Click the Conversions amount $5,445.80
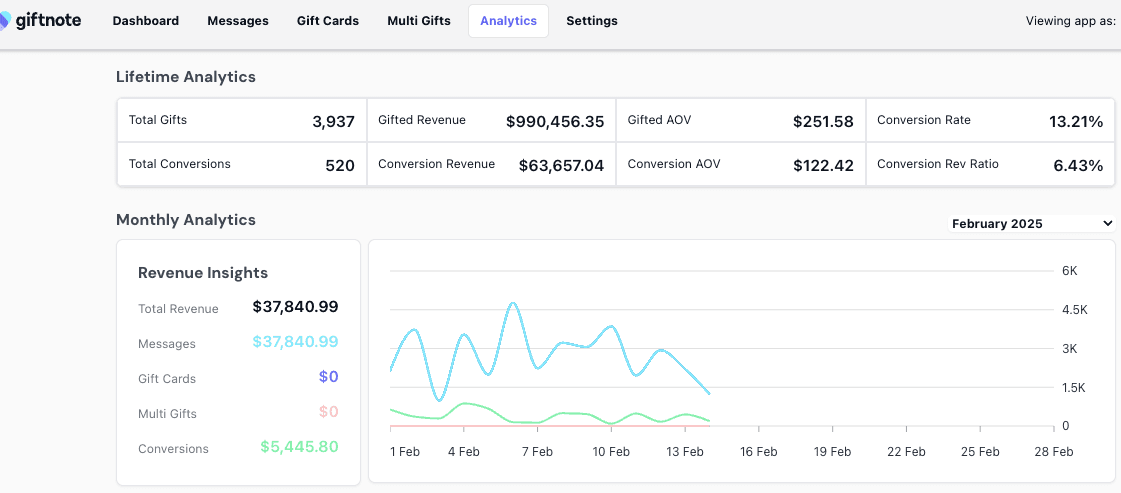 click(x=299, y=447)
